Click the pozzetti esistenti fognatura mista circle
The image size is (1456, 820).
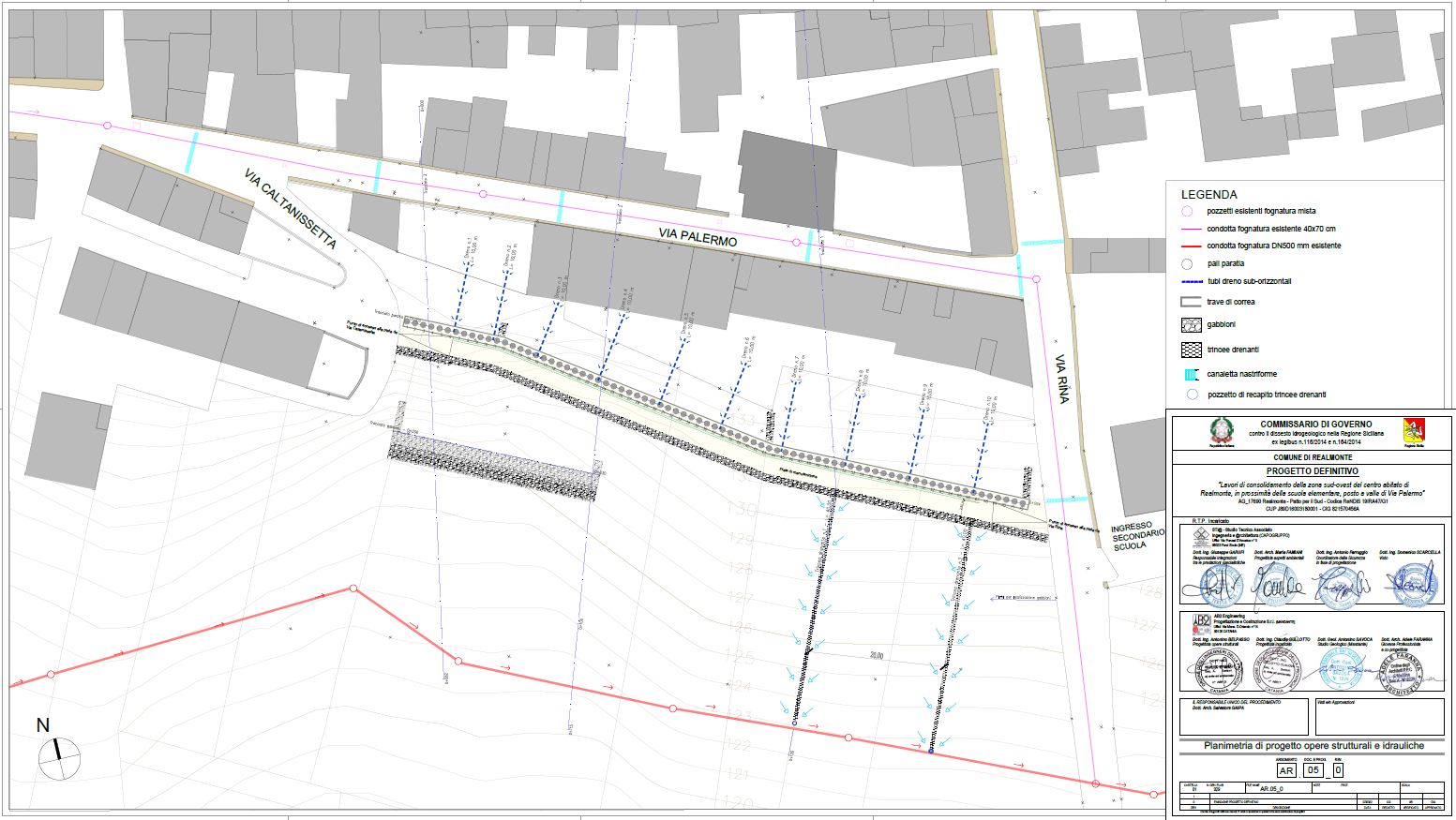coord(1187,212)
